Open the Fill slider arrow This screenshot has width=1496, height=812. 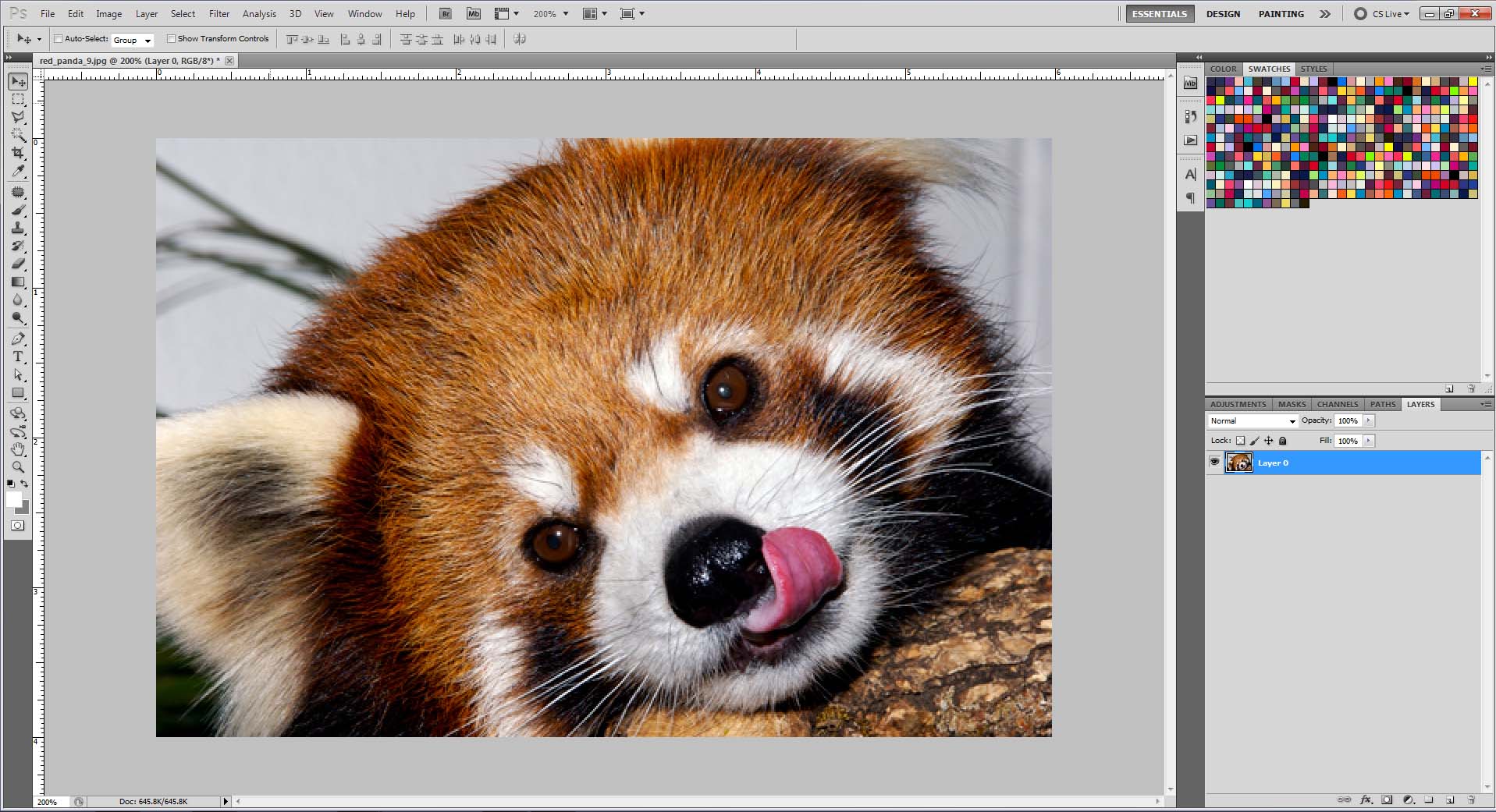point(1368,441)
